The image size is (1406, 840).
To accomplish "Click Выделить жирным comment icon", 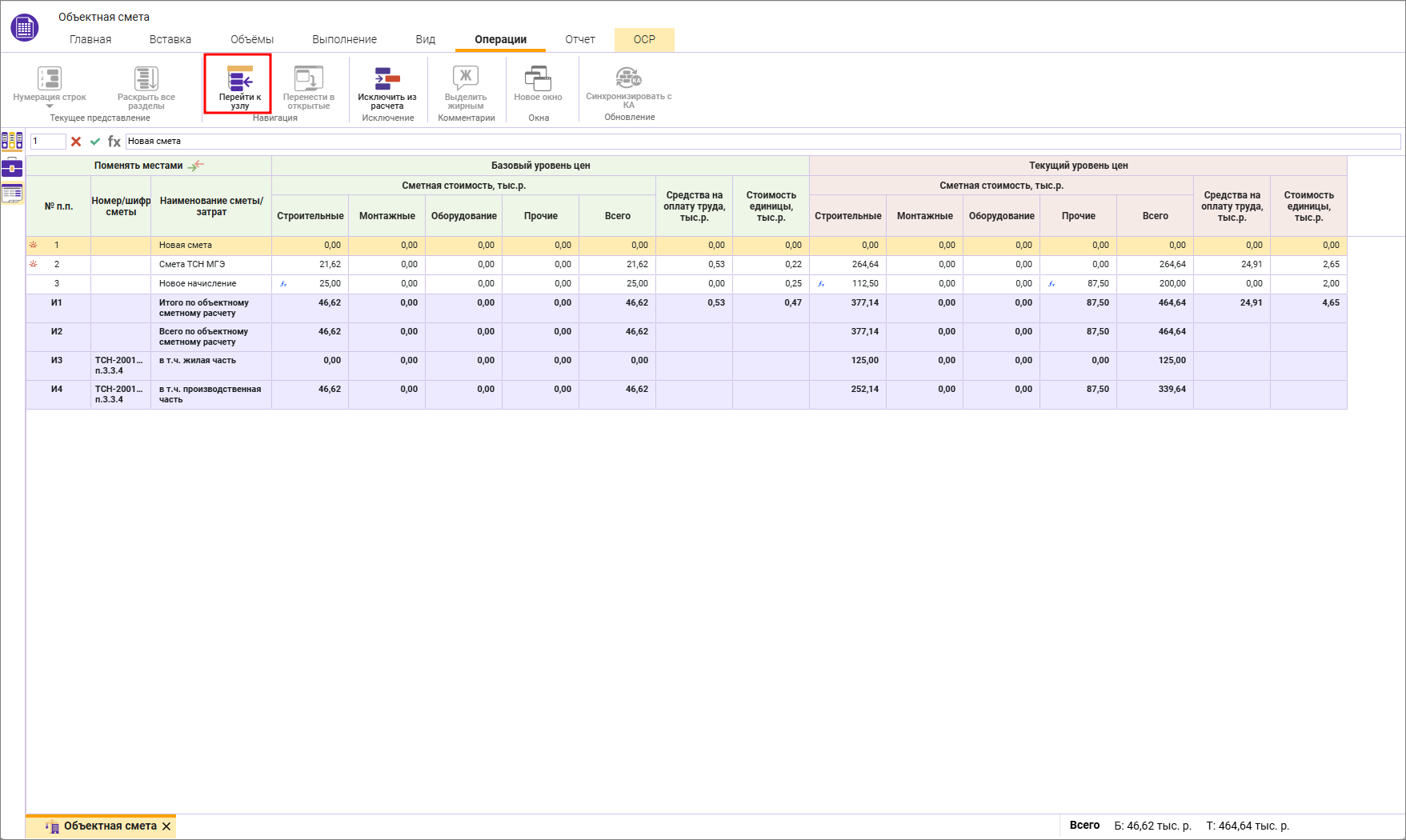I will click(x=466, y=78).
